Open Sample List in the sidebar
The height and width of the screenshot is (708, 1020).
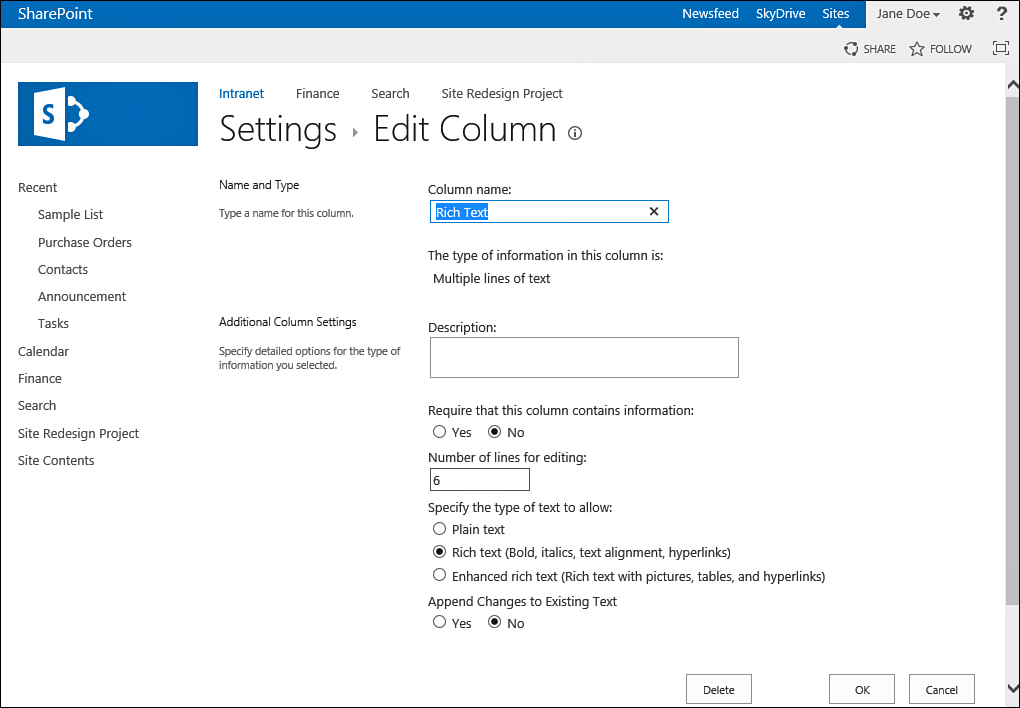(70, 215)
